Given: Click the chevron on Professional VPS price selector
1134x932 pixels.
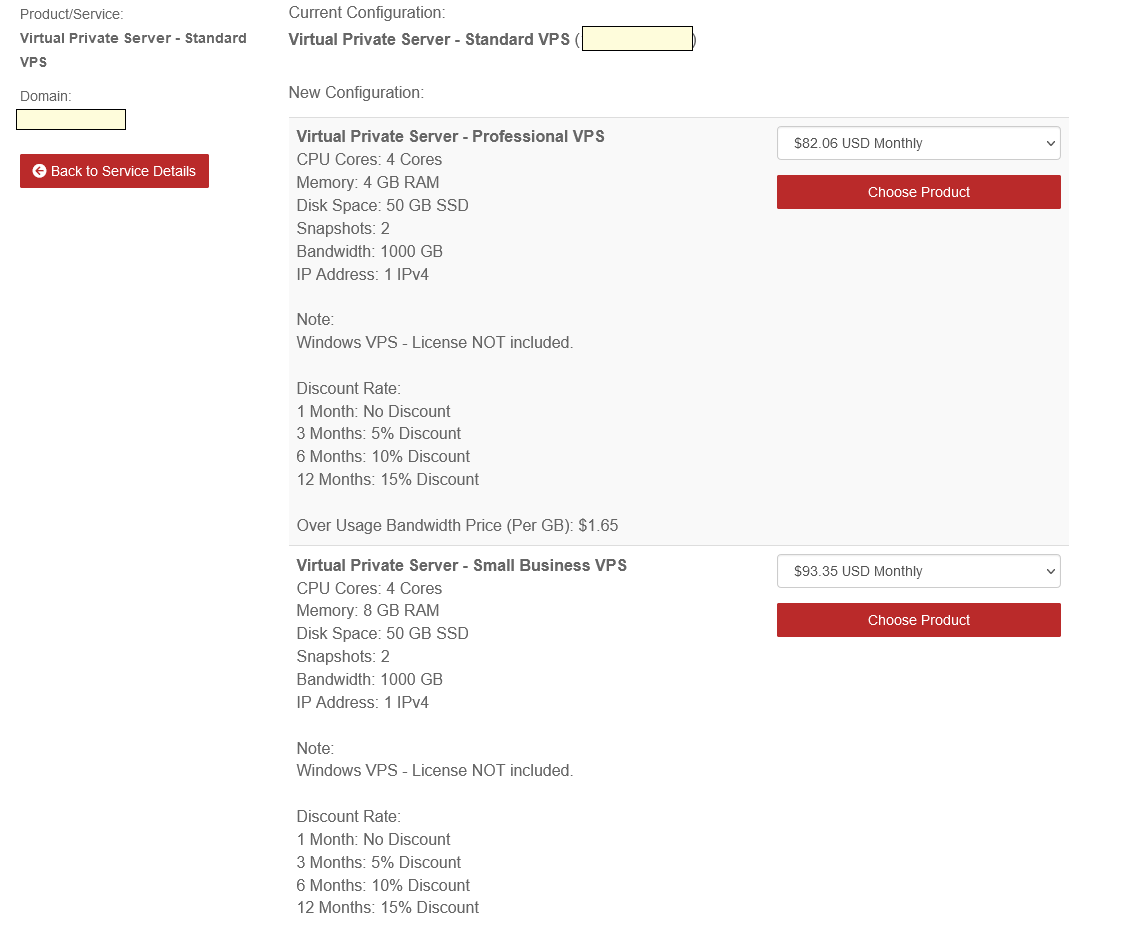Looking at the screenshot, I should click(x=1051, y=143).
